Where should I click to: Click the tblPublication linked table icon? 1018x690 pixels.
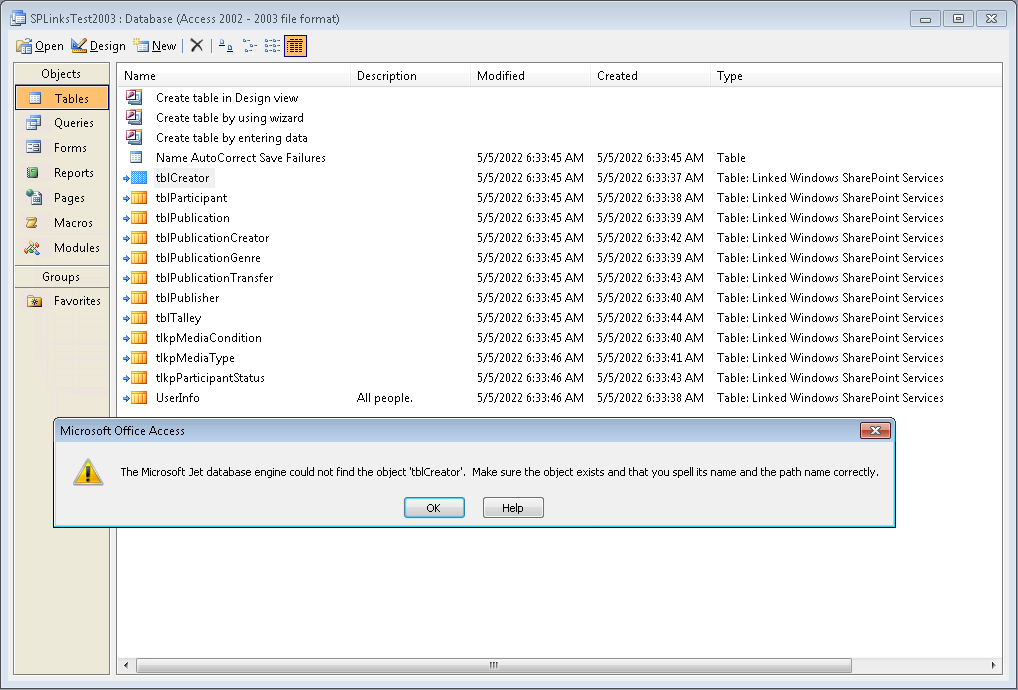(136, 217)
